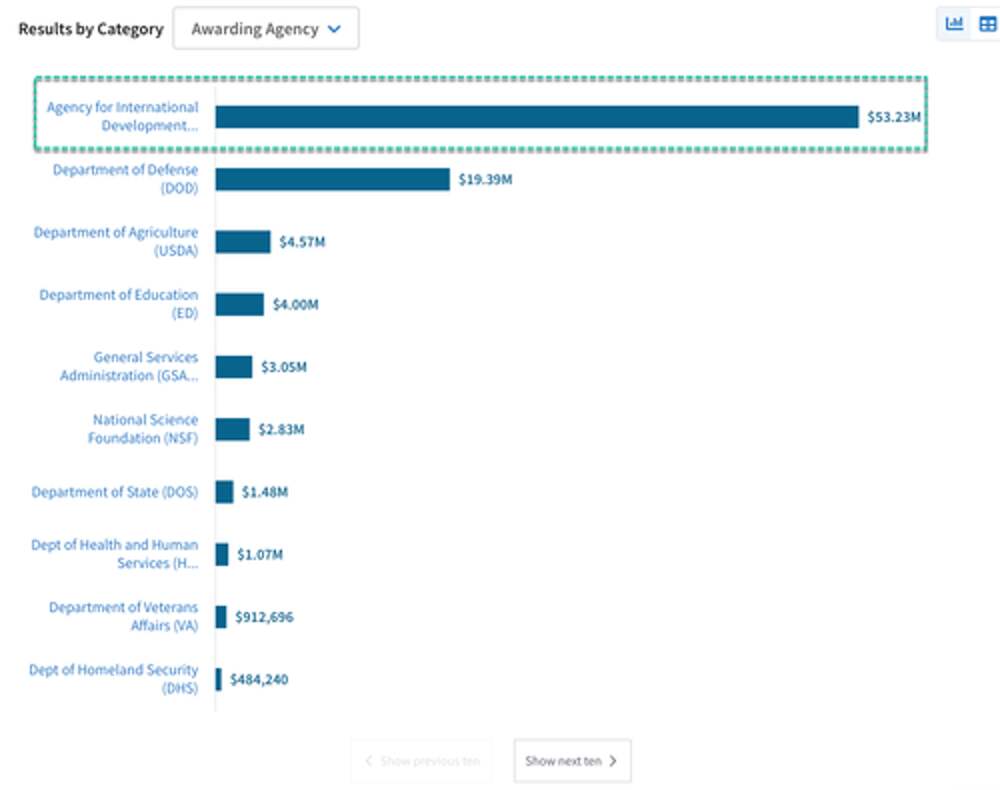Open Department of Defense (DOD) link
Image resolution: width=1000 pixels, height=790 pixels.
[x=125, y=179]
